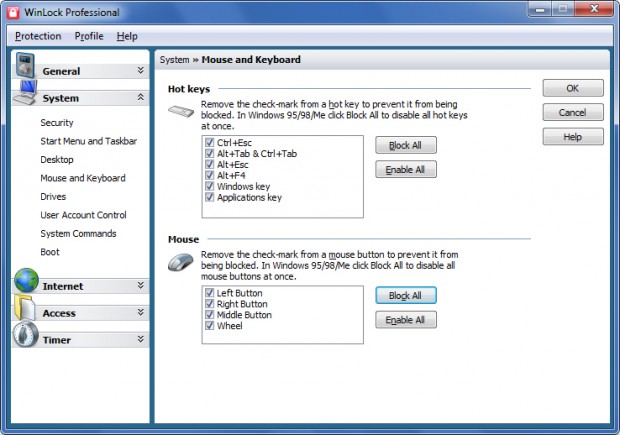Select System Commands in sidebar
The height and width of the screenshot is (435, 620).
(78, 234)
